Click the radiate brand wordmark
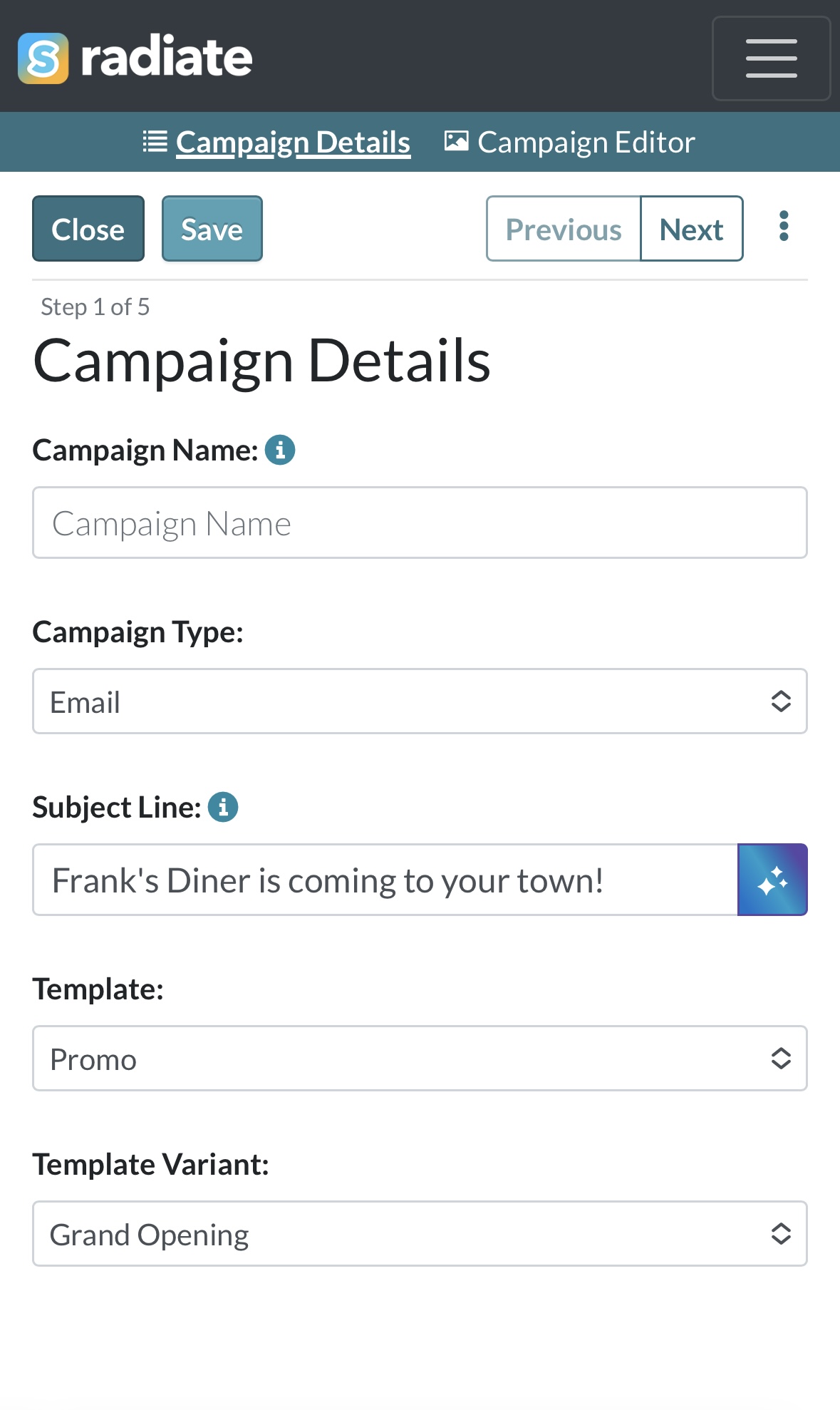This screenshot has width=840, height=1410. click(x=167, y=57)
